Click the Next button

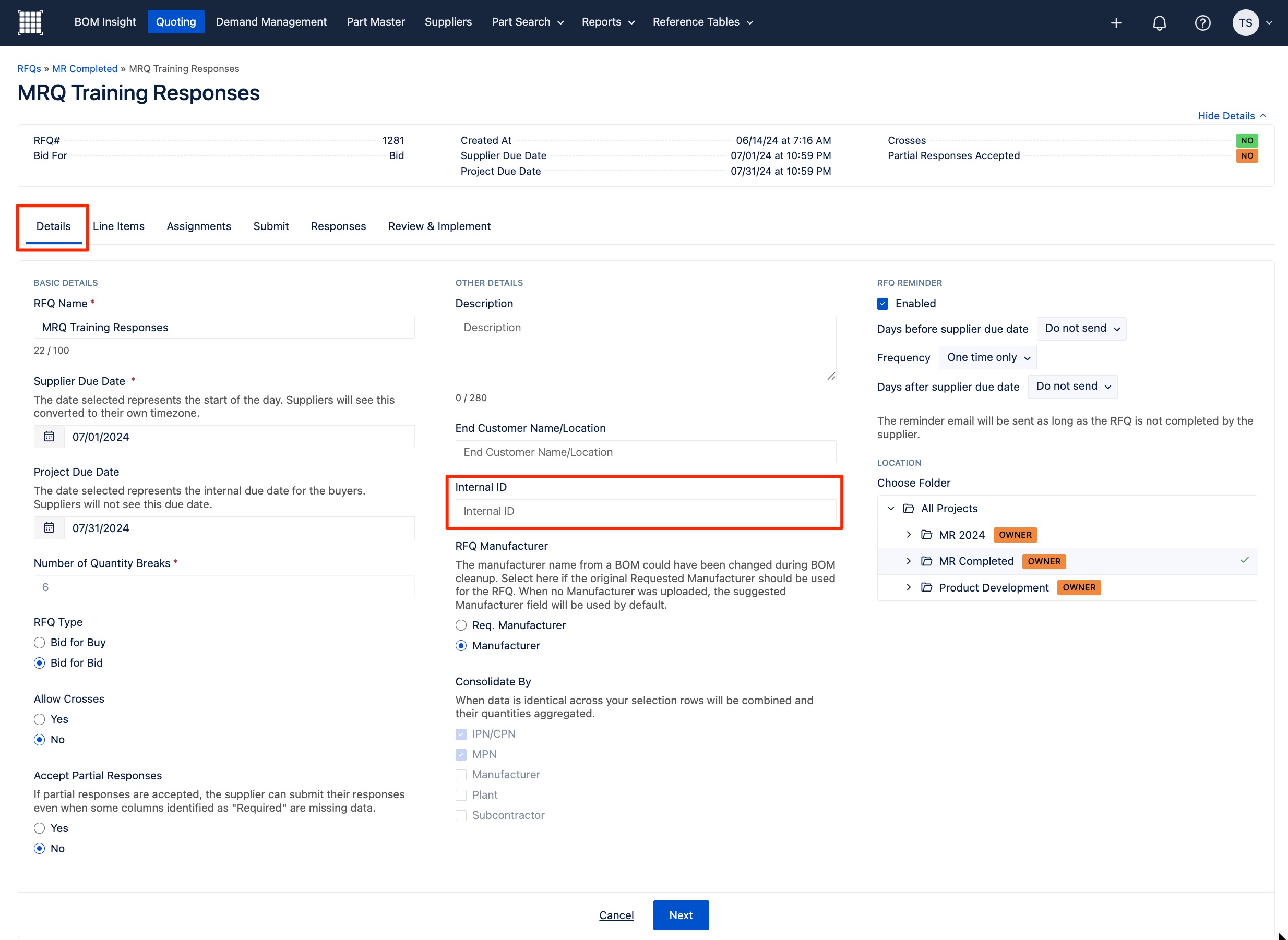[x=681, y=915]
